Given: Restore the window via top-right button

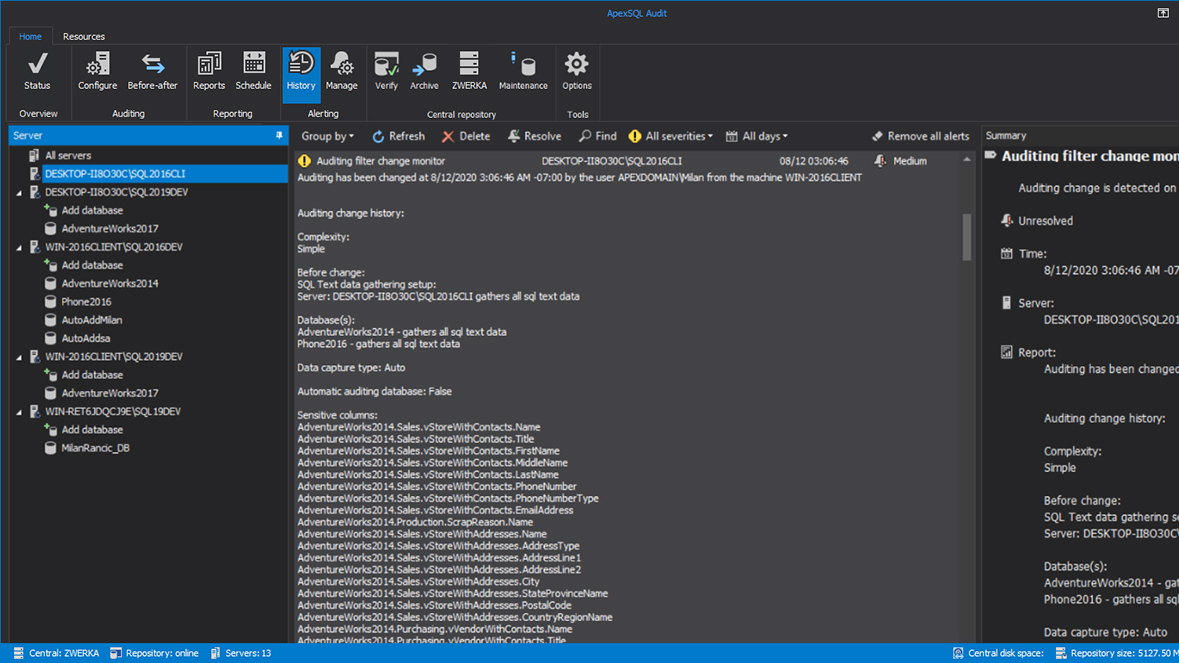Looking at the screenshot, I should point(1162,13).
